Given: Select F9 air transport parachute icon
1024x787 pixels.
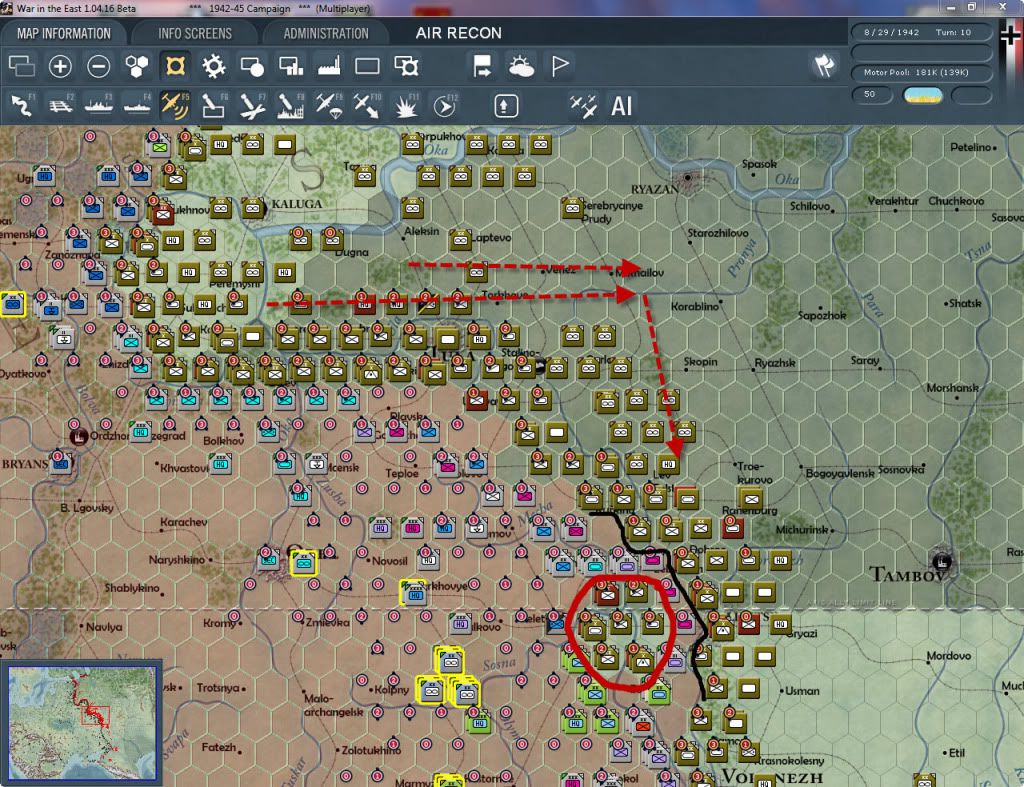Looking at the screenshot, I should [x=328, y=105].
